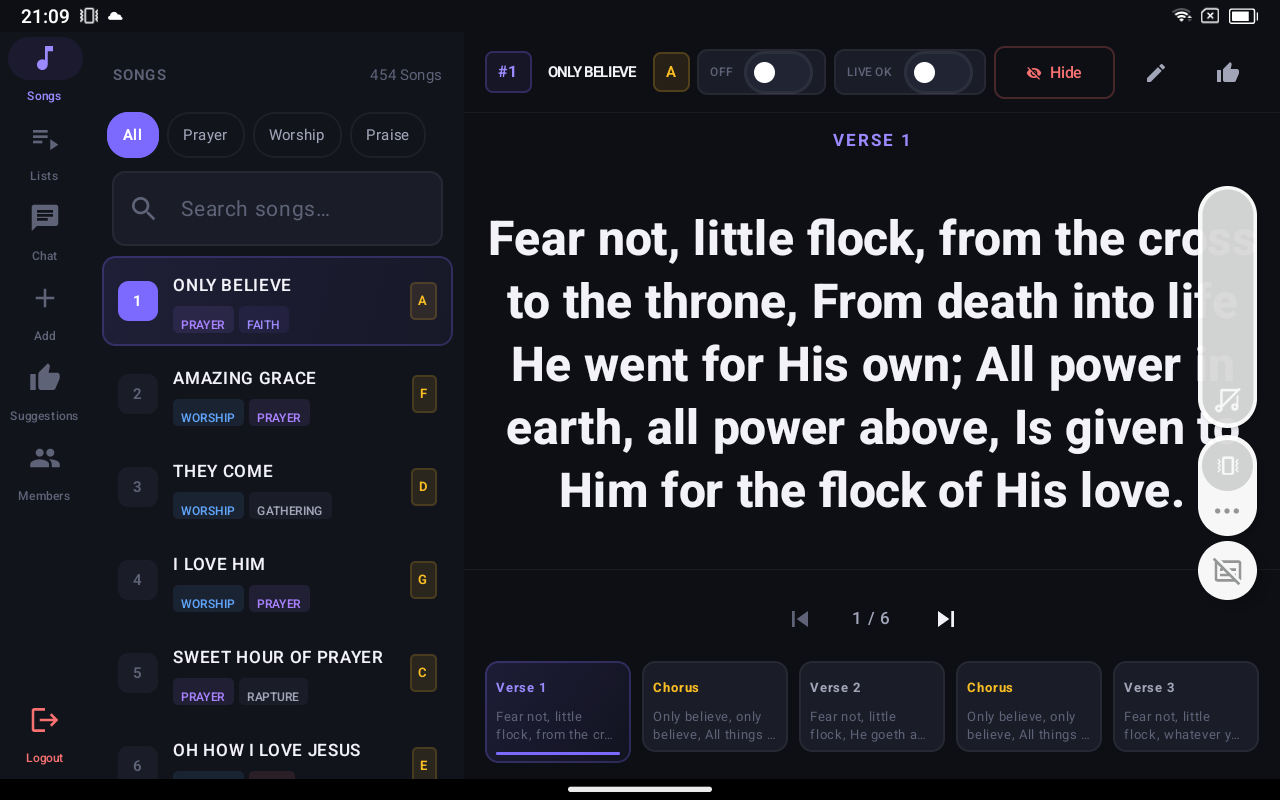Image resolution: width=1280 pixels, height=800 pixels.
Task: Skip to the next slide
Action: tap(945, 619)
